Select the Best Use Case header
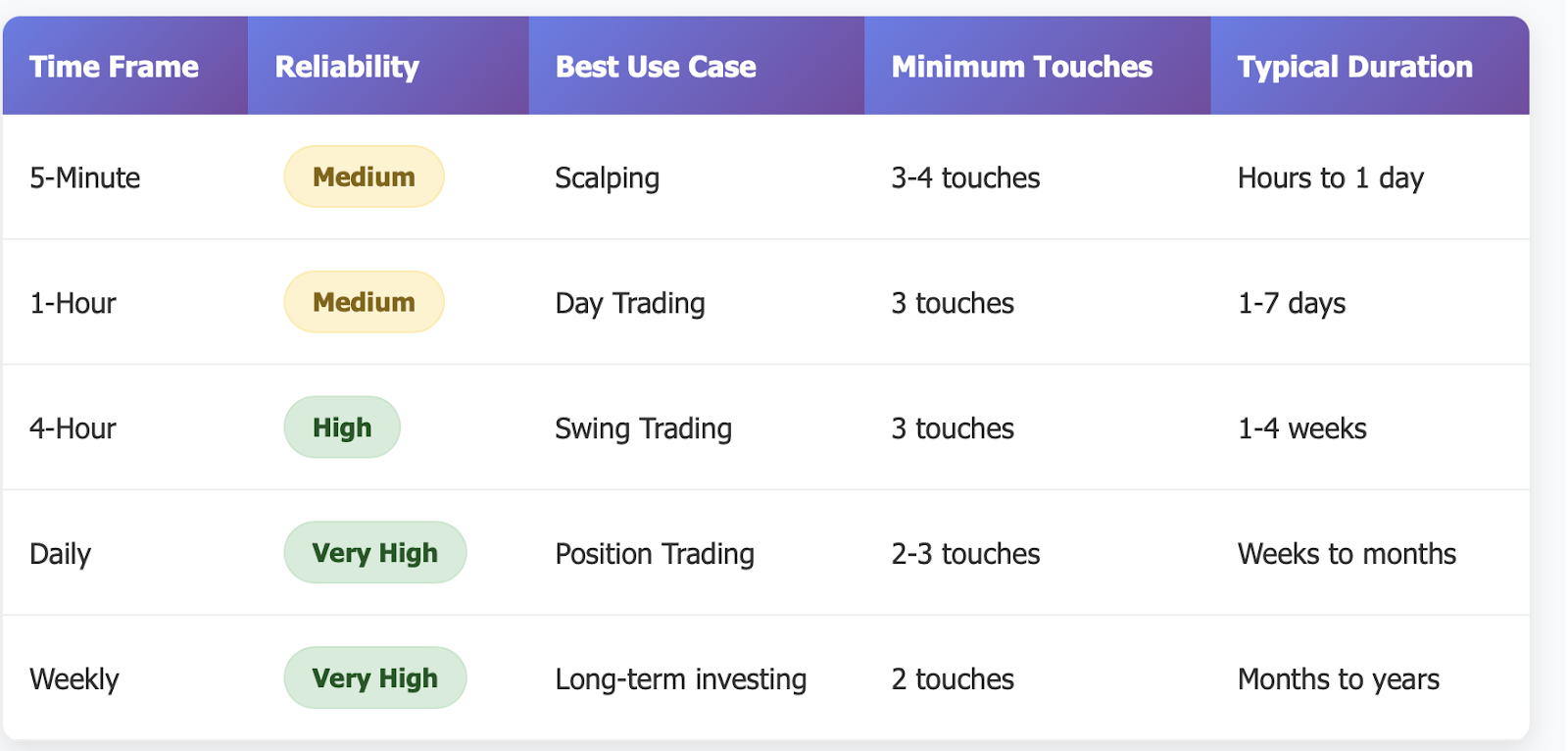The height and width of the screenshot is (751, 1568). tap(656, 67)
